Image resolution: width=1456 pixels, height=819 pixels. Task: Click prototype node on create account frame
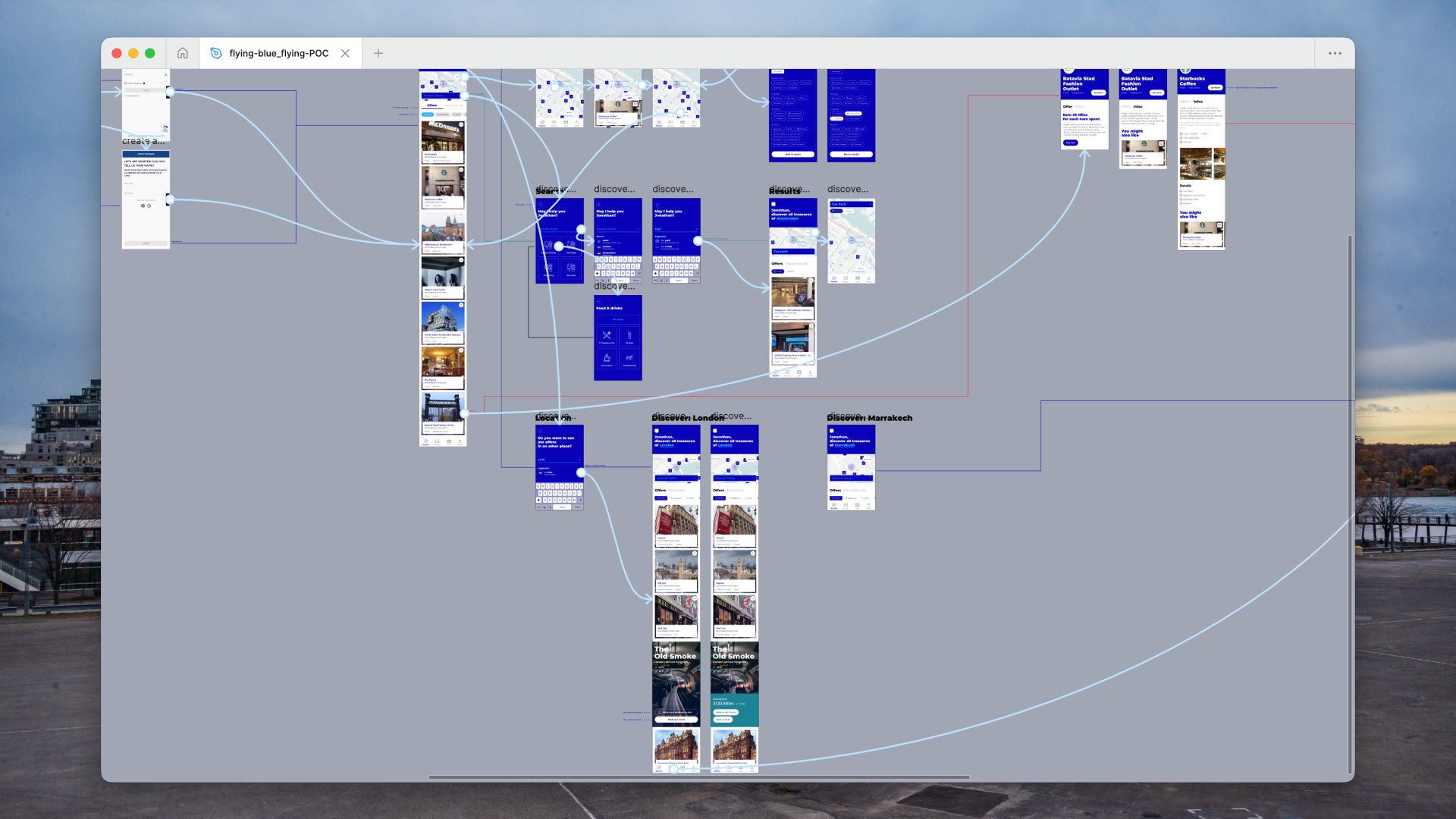pyautogui.click(x=171, y=199)
